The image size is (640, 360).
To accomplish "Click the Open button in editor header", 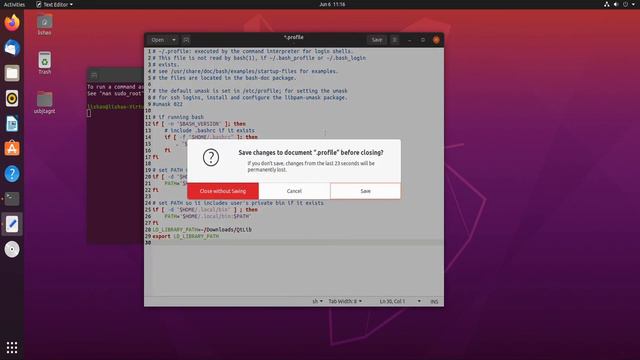I will pyautogui.click(x=158, y=40).
